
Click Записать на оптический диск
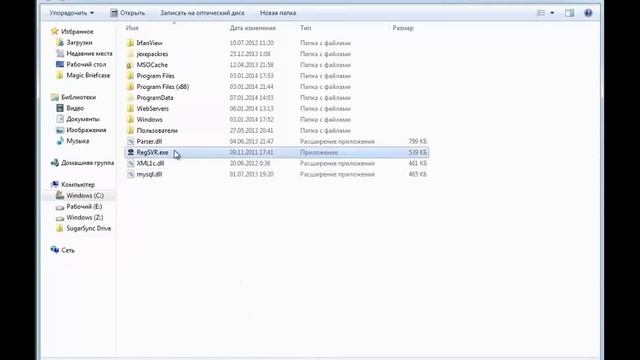[x=202, y=13]
